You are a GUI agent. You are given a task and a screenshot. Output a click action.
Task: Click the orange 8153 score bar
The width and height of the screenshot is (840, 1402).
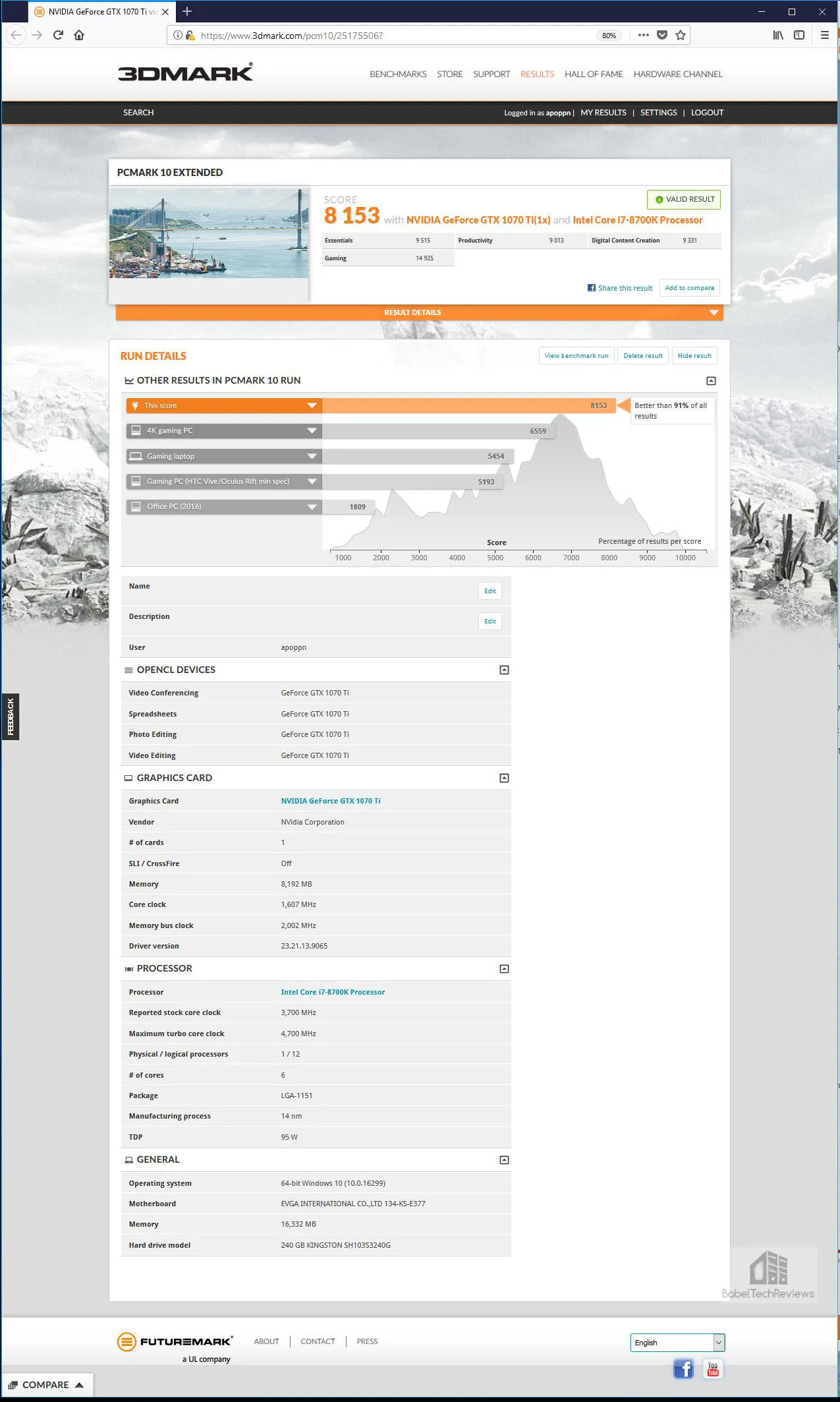click(468, 405)
